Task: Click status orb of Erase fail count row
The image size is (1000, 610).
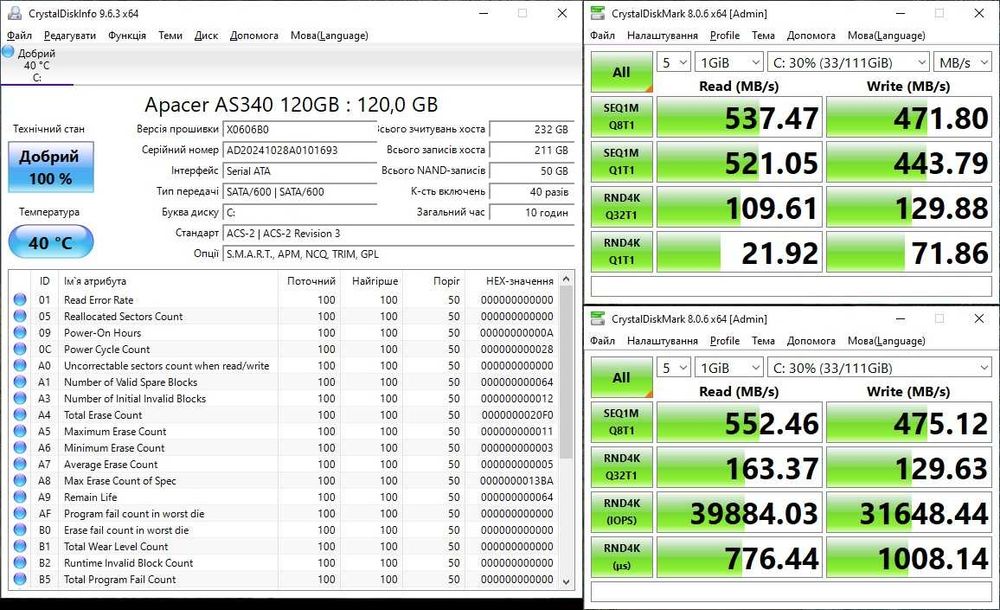Action: tap(20, 530)
